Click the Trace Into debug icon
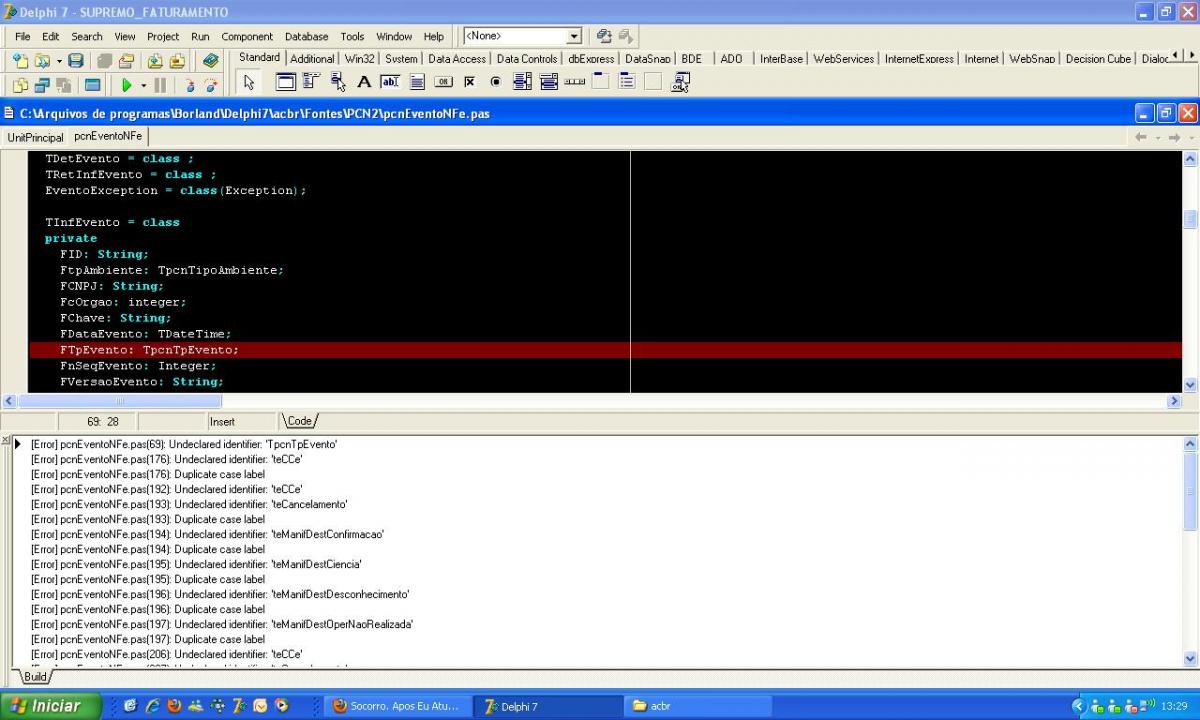 tap(190, 85)
